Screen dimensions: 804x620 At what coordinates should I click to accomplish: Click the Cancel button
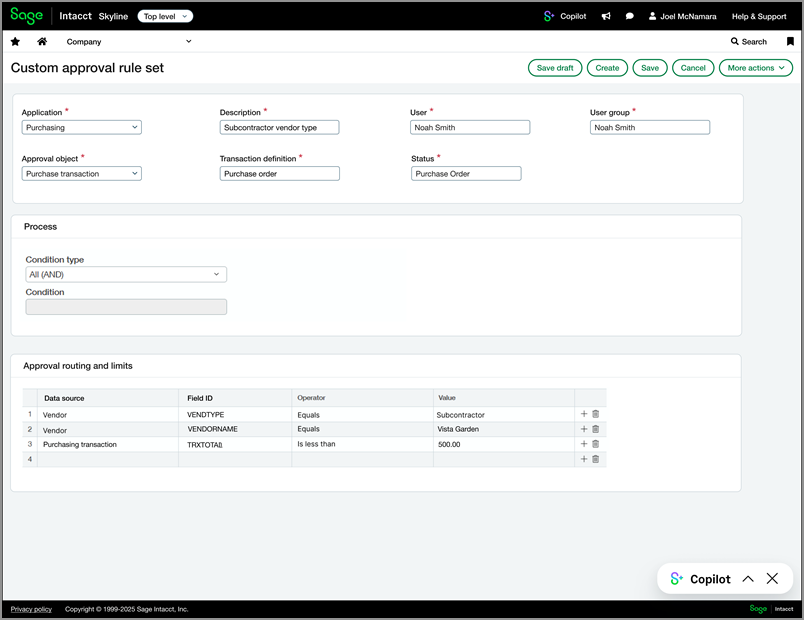point(693,68)
